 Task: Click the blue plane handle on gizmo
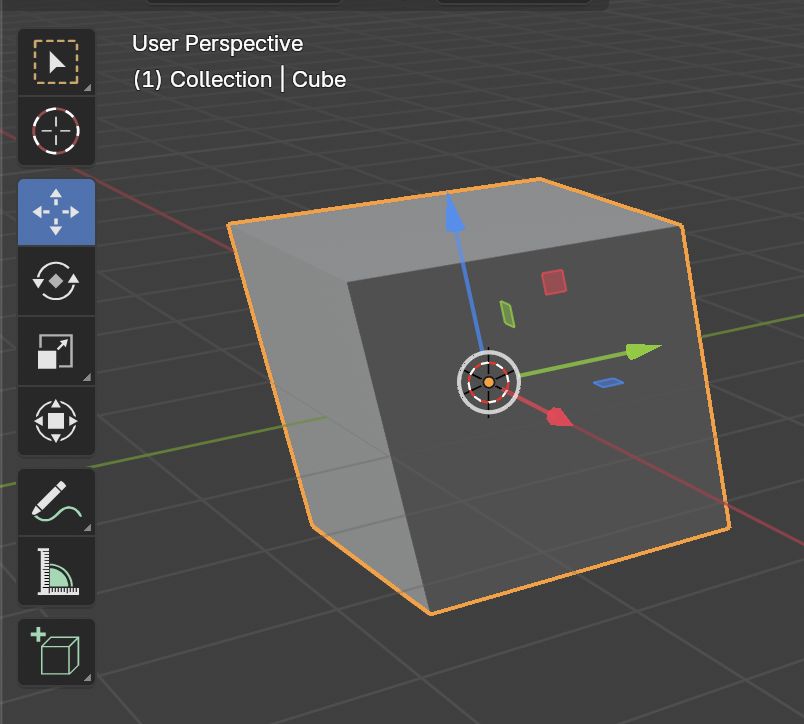coord(607,382)
